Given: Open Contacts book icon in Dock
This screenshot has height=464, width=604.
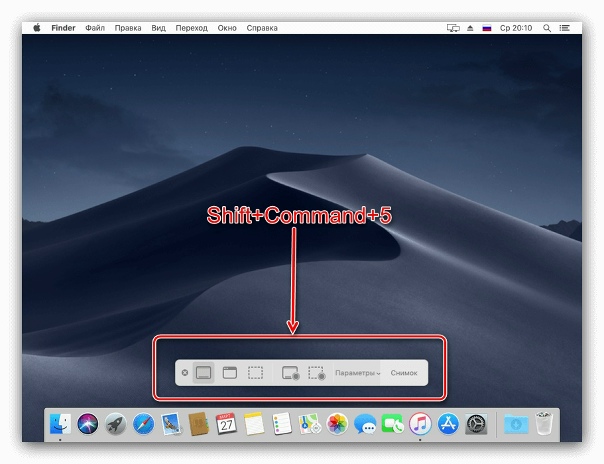Looking at the screenshot, I should (x=199, y=424).
